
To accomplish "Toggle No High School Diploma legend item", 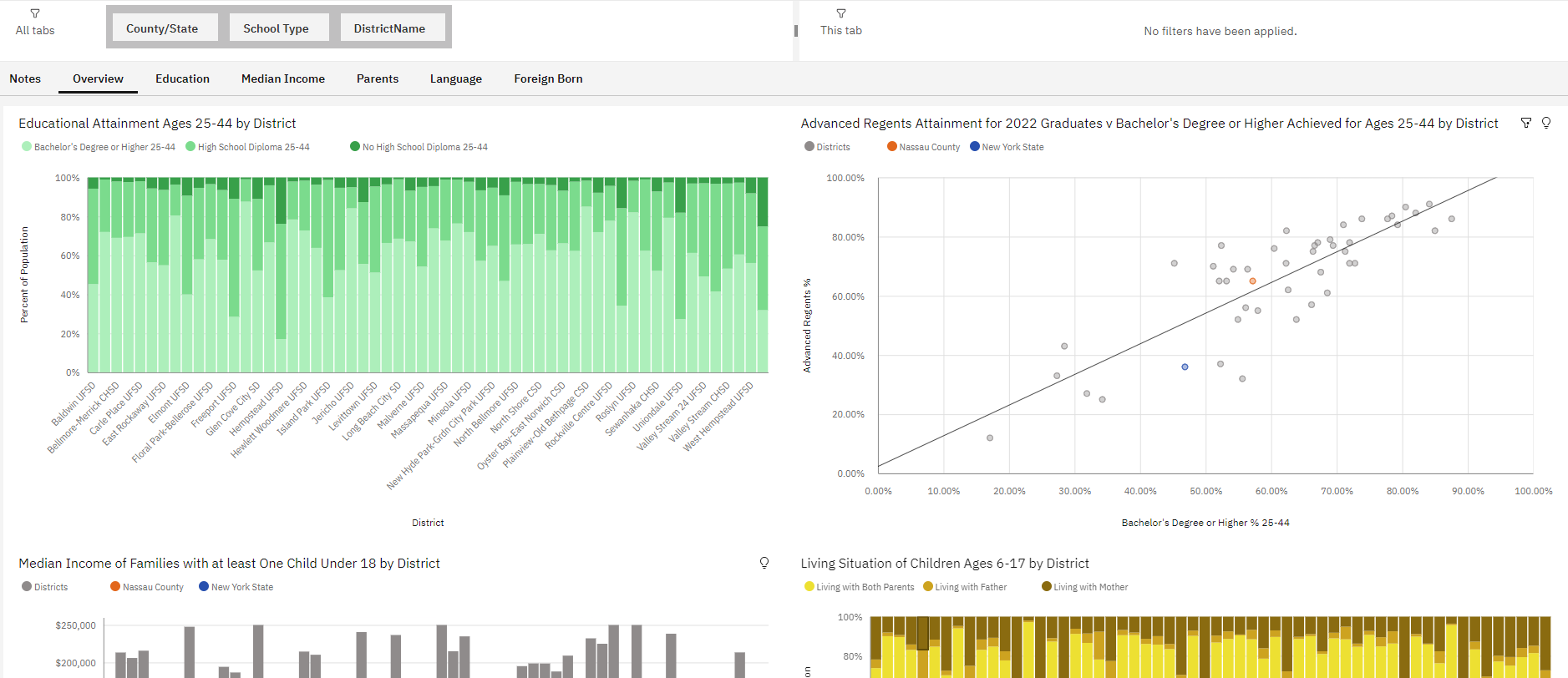I will coord(419,147).
